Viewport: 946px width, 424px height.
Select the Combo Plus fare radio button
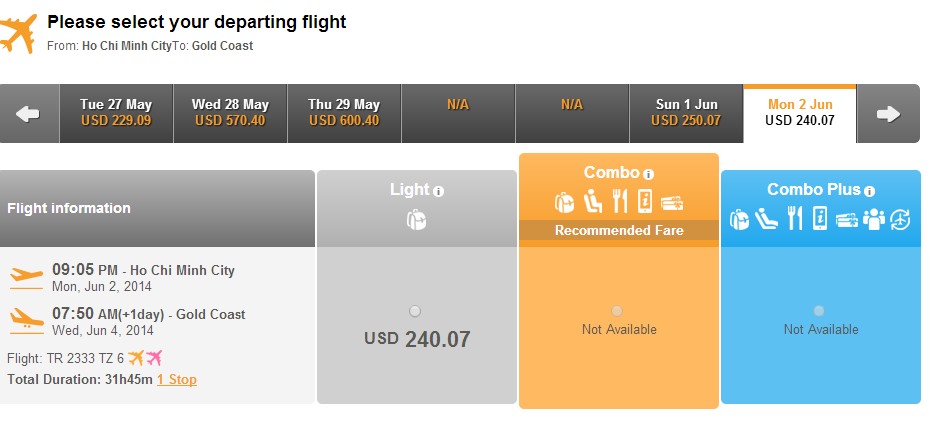pos(819,311)
